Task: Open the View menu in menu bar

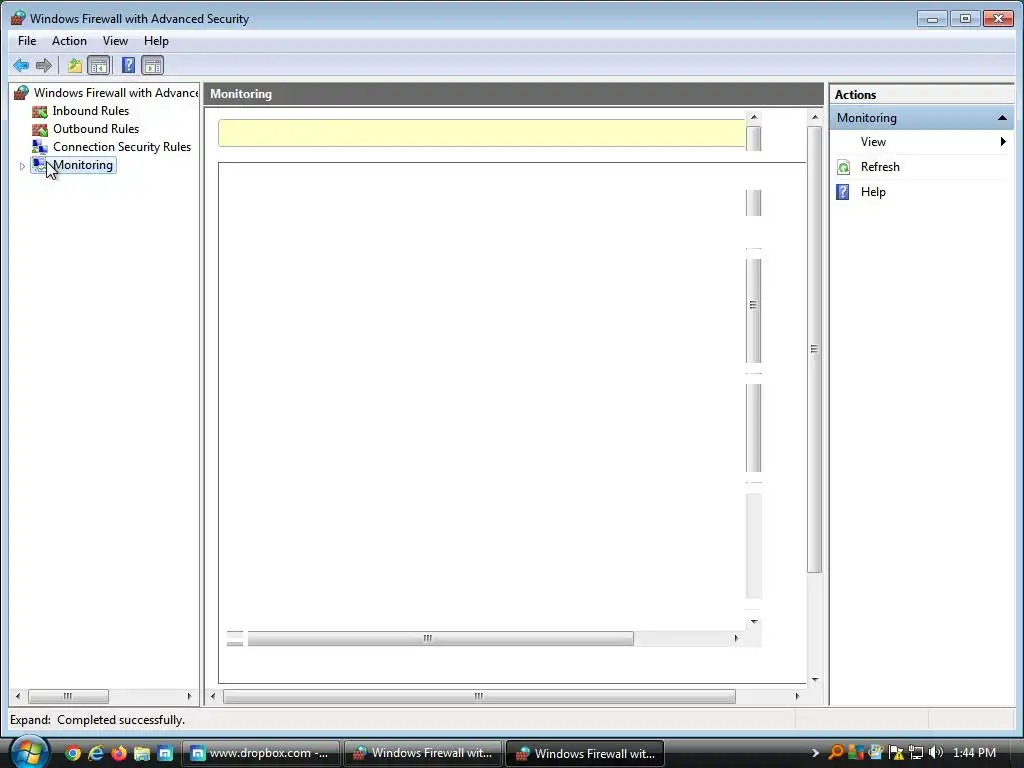Action: point(115,40)
